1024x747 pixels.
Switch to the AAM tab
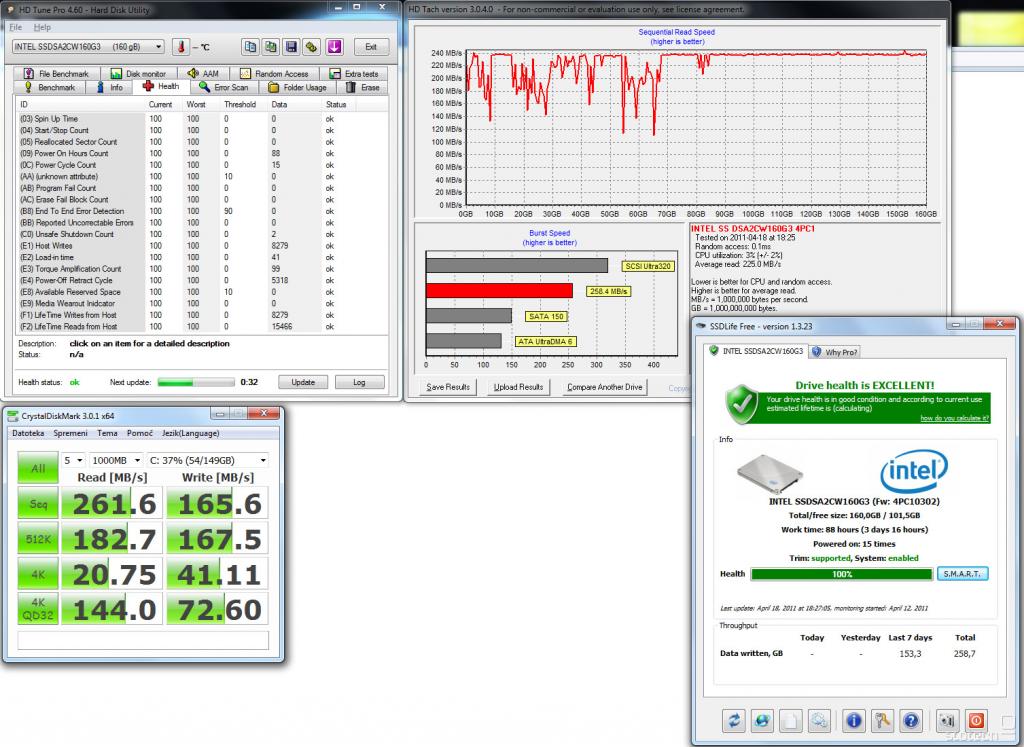coord(203,74)
